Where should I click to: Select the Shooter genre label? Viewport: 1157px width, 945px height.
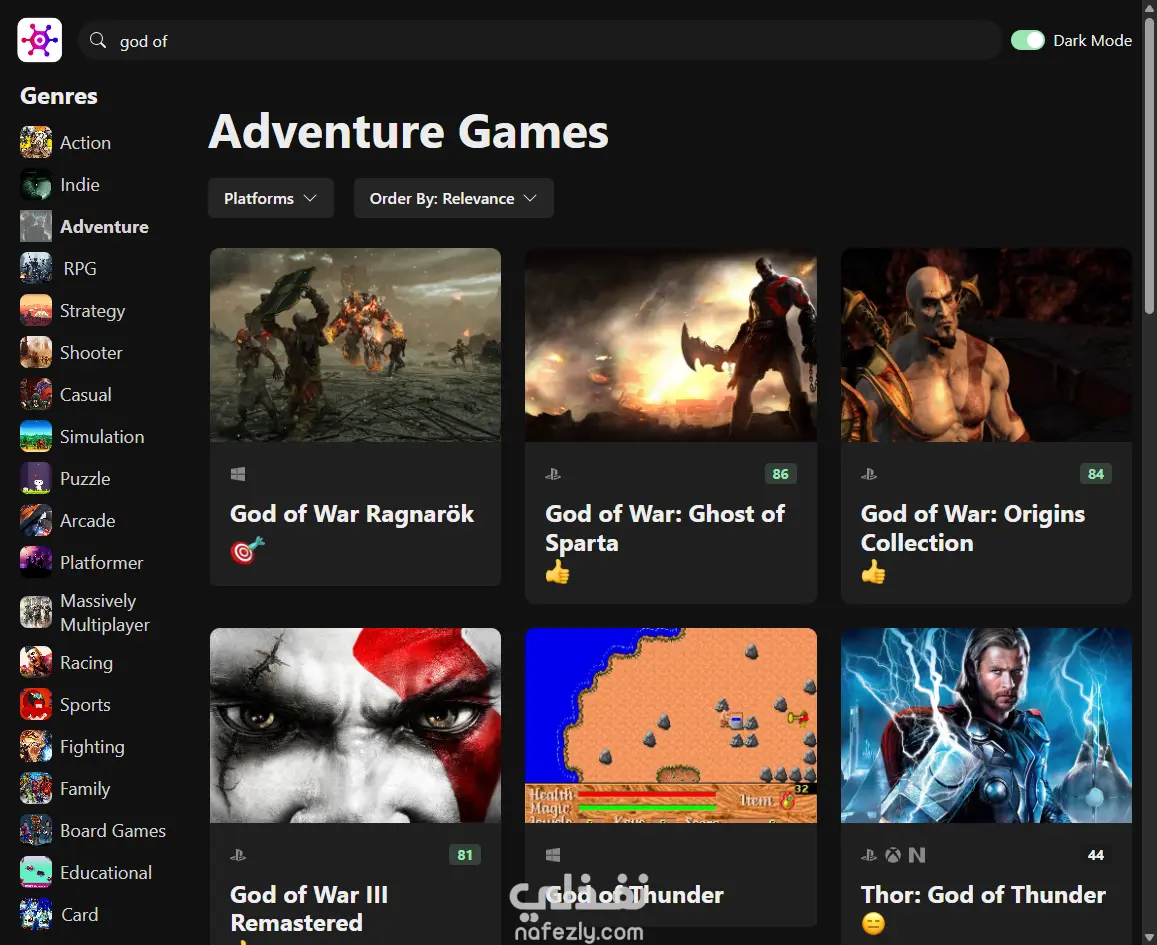[91, 353]
